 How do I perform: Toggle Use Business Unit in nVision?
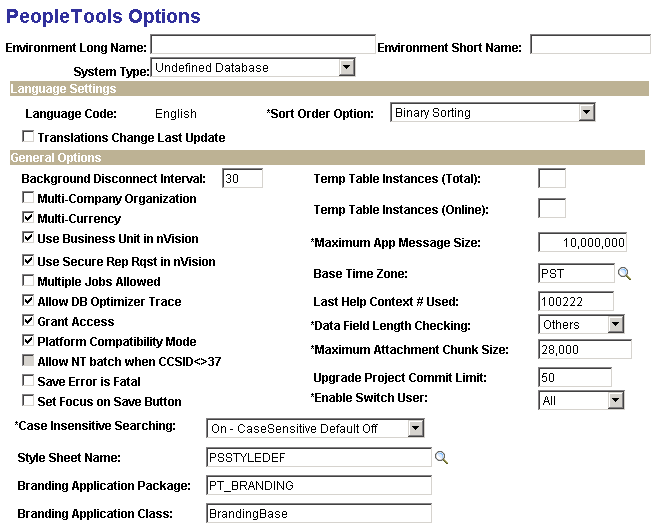[x=28, y=238]
